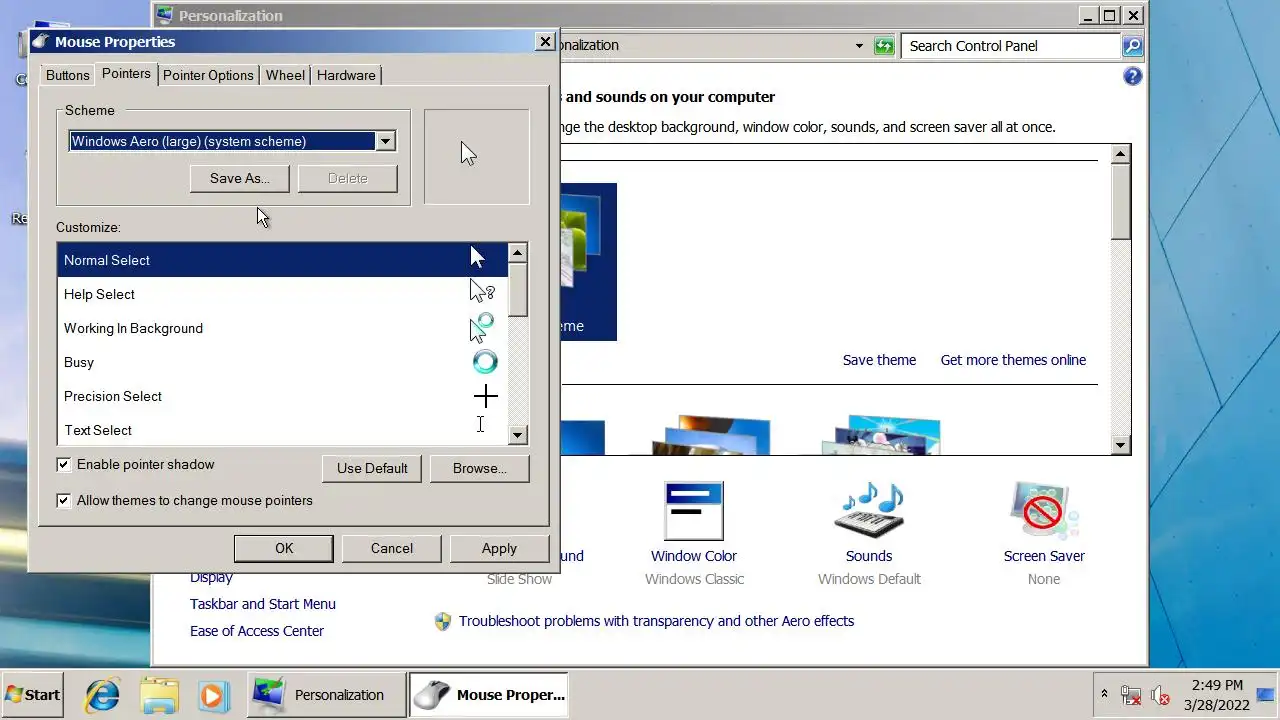The height and width of the screenshot is (720, 1280).
Task: Select the selected theme thumbnail
Action: pyautogui.click(x=588, y=262)
